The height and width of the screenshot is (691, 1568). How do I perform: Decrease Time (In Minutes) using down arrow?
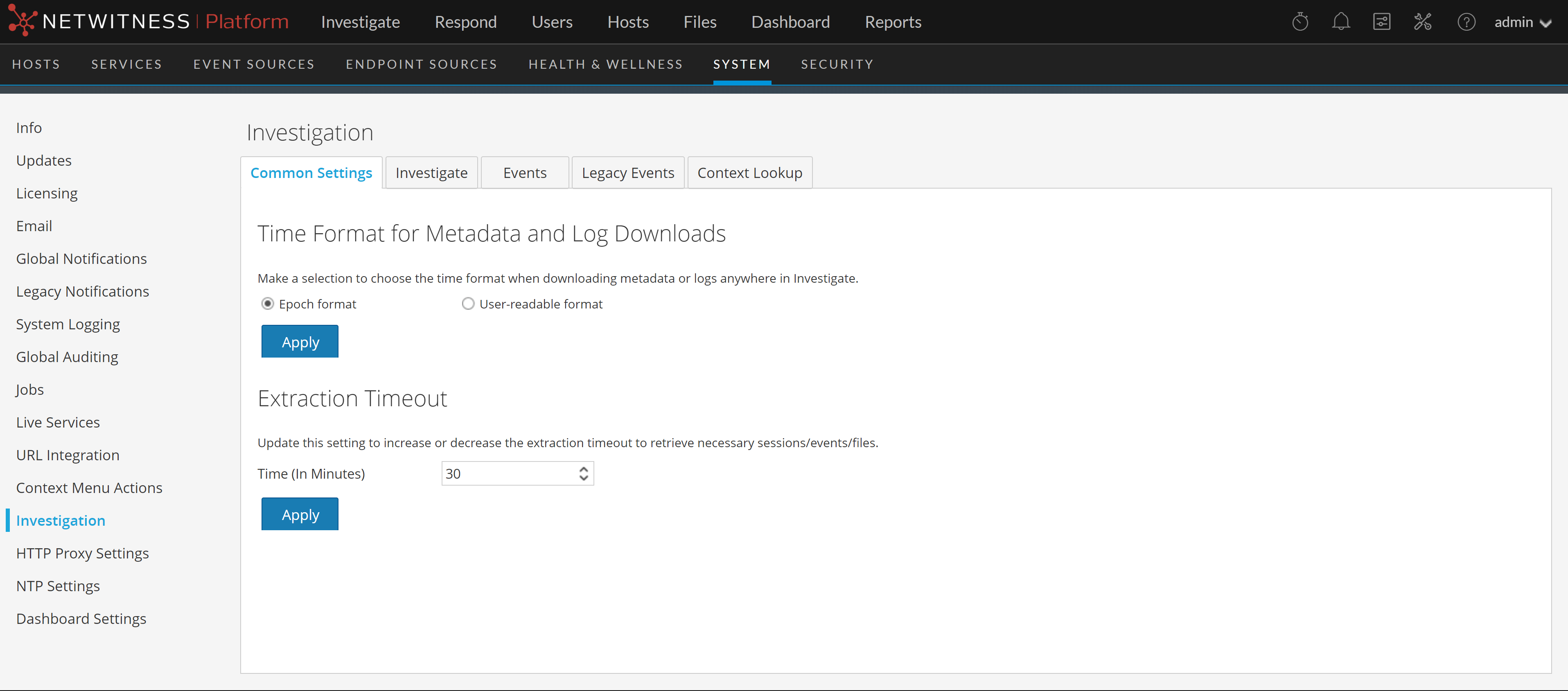pos(583,478)
